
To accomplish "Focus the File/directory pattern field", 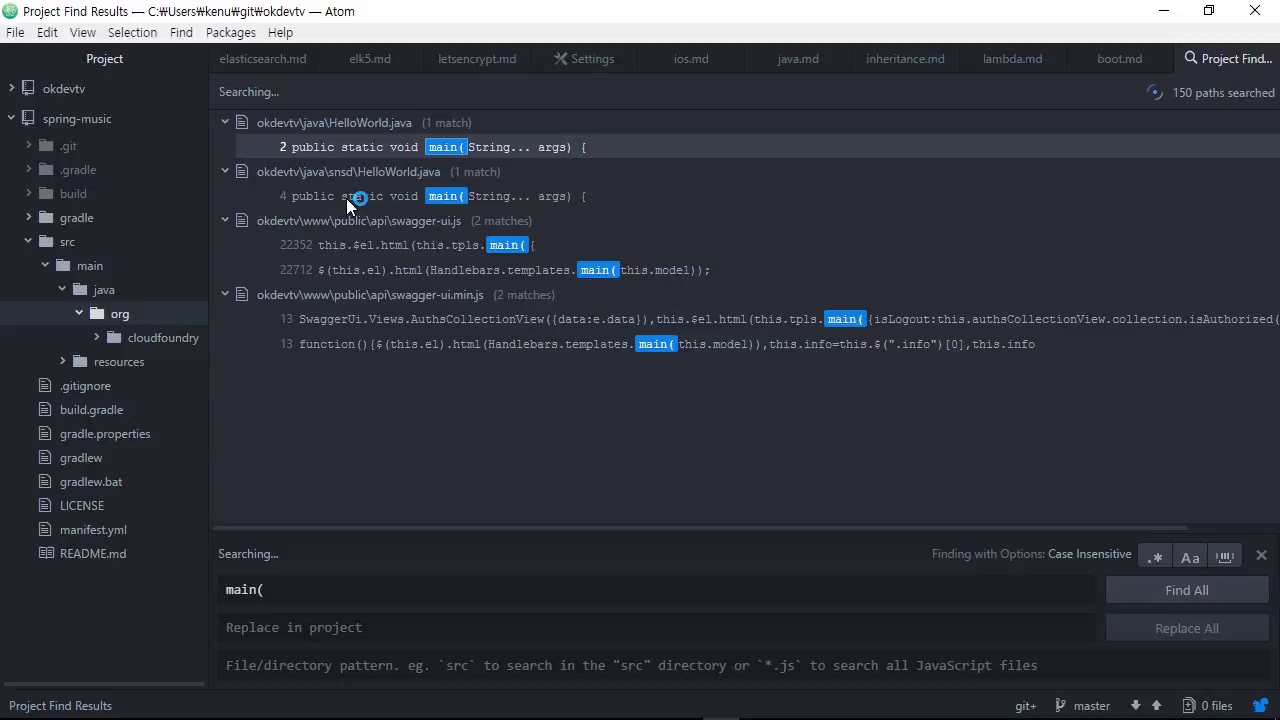I will [x=744, y=665].
